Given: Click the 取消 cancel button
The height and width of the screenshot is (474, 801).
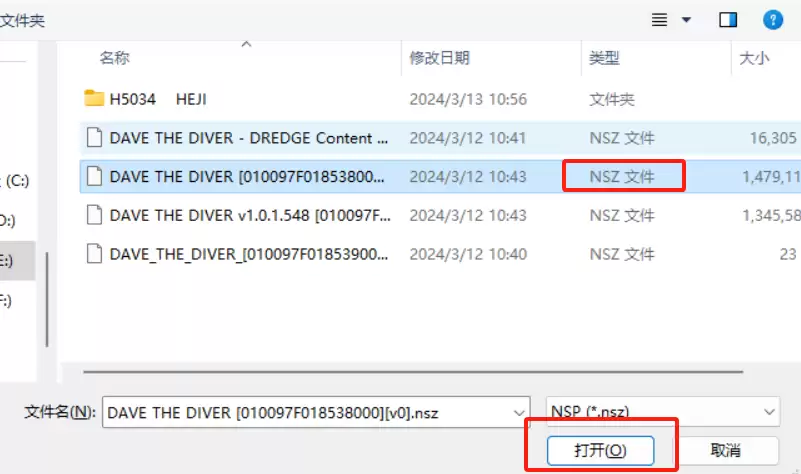Looking at the screenshot, I should [x=726, y=450].
